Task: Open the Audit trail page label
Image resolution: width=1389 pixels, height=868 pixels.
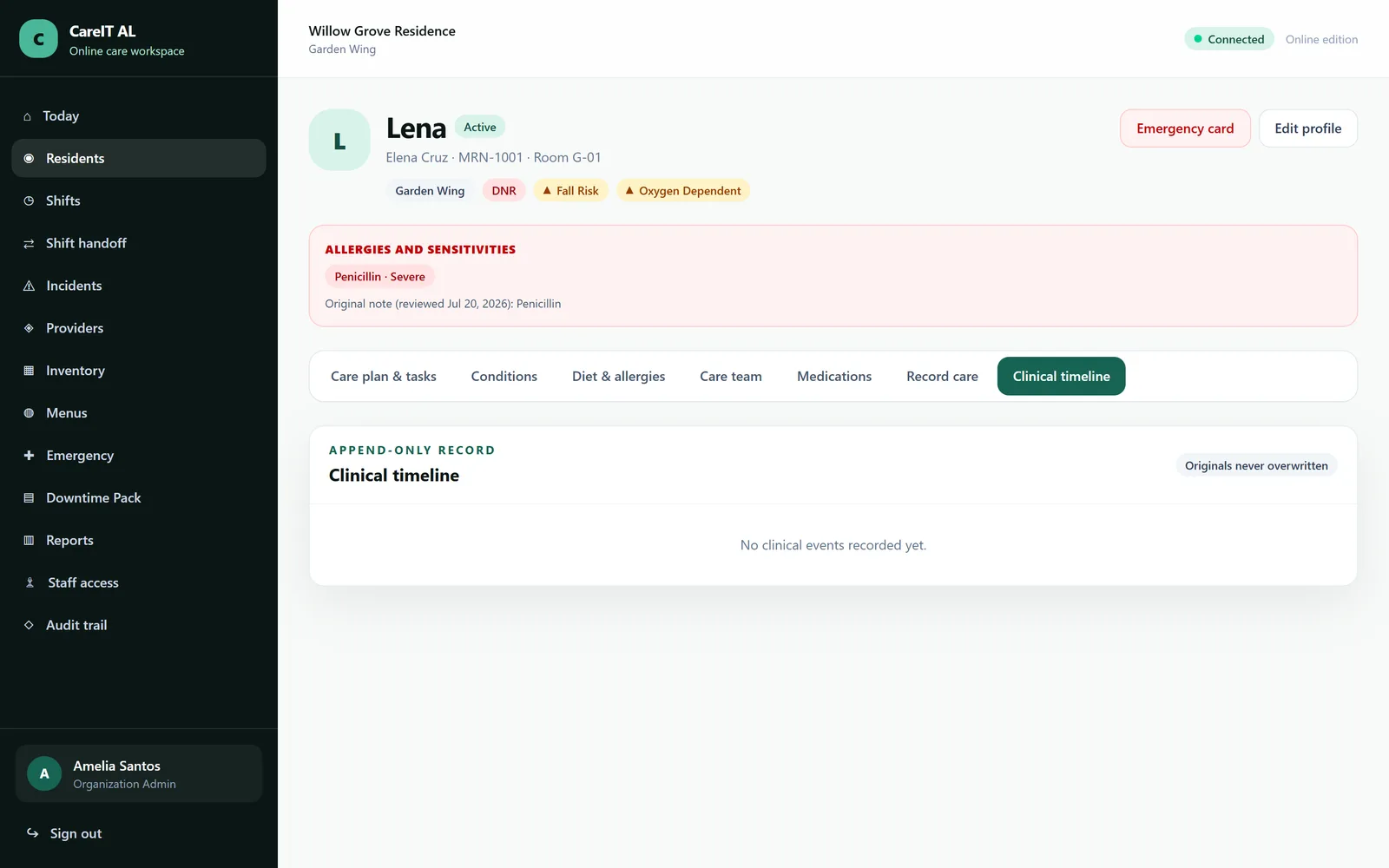Action: [76, 625]
